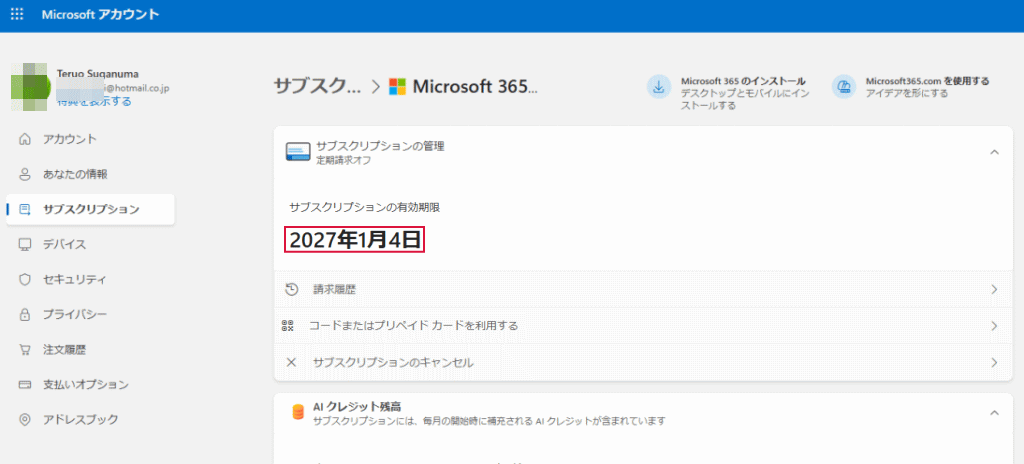Open the 請求履歴 row
The height and width of the screenshot is (464, 1024).
(x=643, y=289)
